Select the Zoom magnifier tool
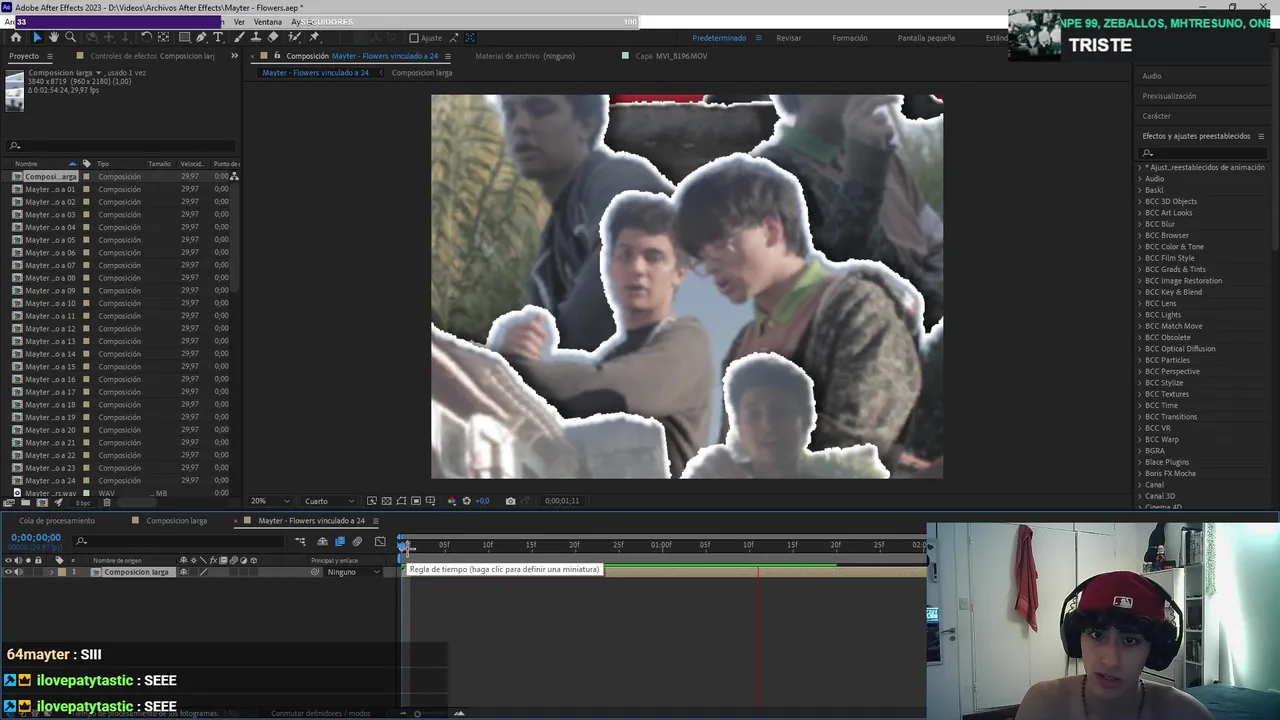Image resolution: width=1280 pixels, height=720 pixels. click(x=70, y=37)
